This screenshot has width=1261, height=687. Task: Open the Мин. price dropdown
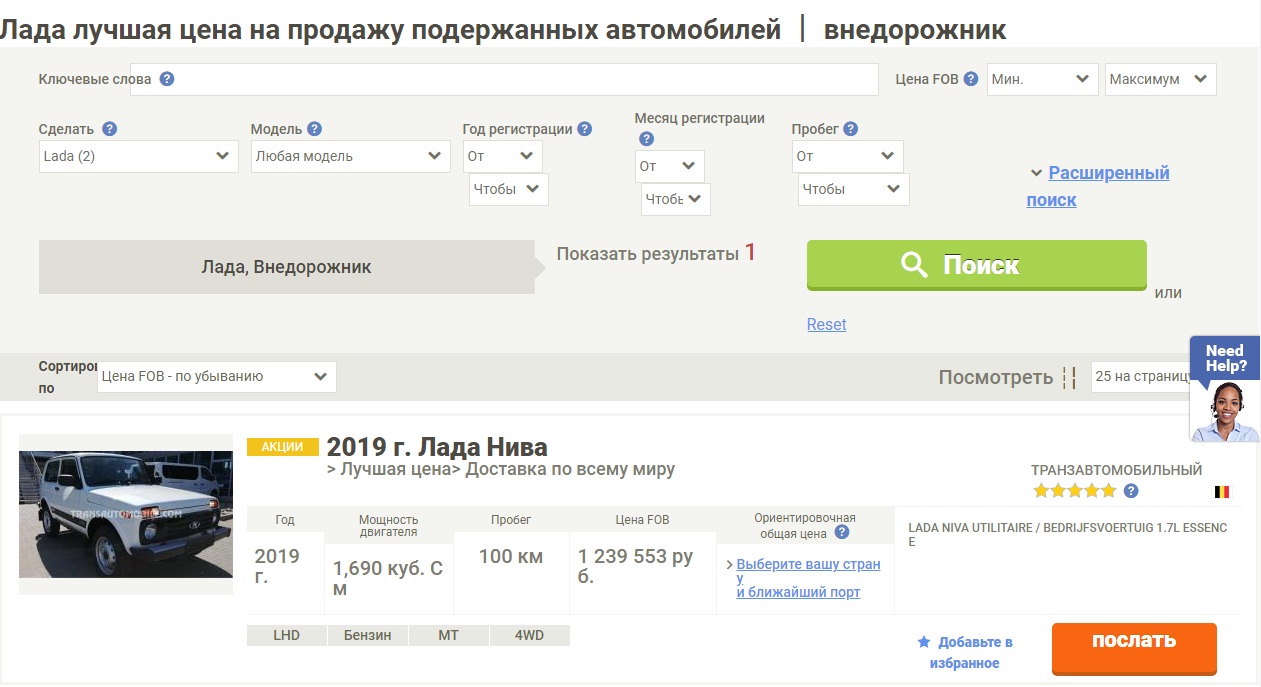[x=1043, y=80]
